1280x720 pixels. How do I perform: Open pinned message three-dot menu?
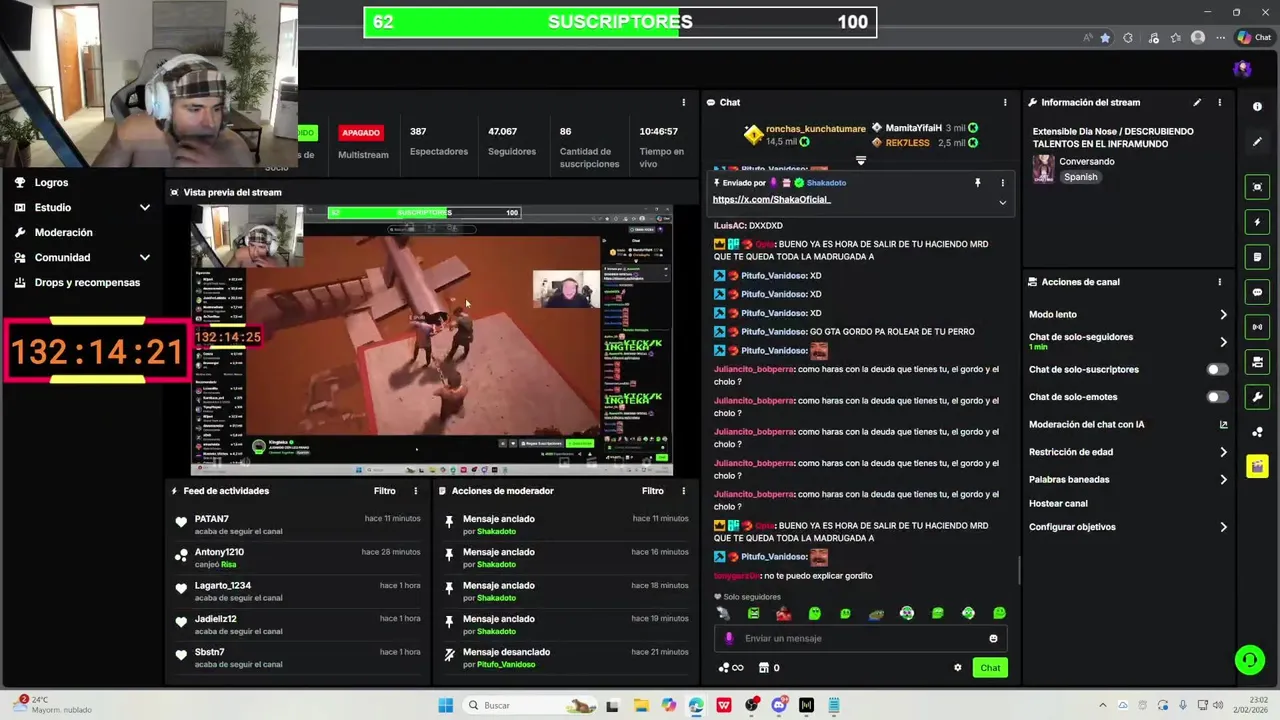[1002, 183]
